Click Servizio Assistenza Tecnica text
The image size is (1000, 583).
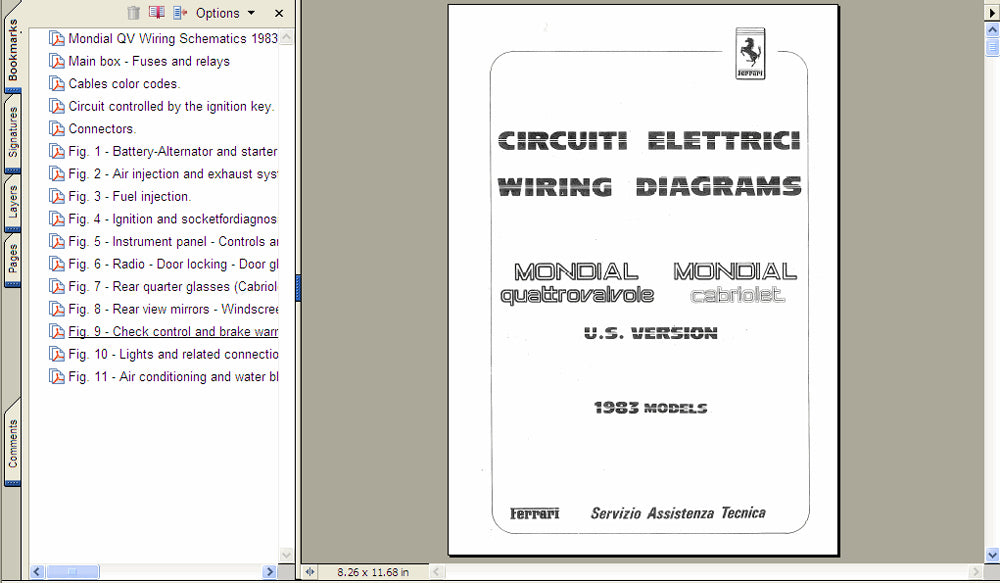[678, 513]
